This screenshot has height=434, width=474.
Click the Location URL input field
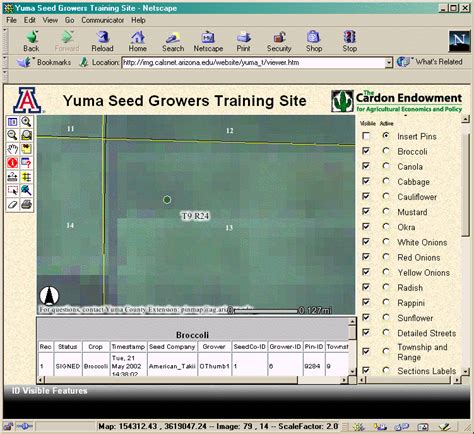coord(254,63)
